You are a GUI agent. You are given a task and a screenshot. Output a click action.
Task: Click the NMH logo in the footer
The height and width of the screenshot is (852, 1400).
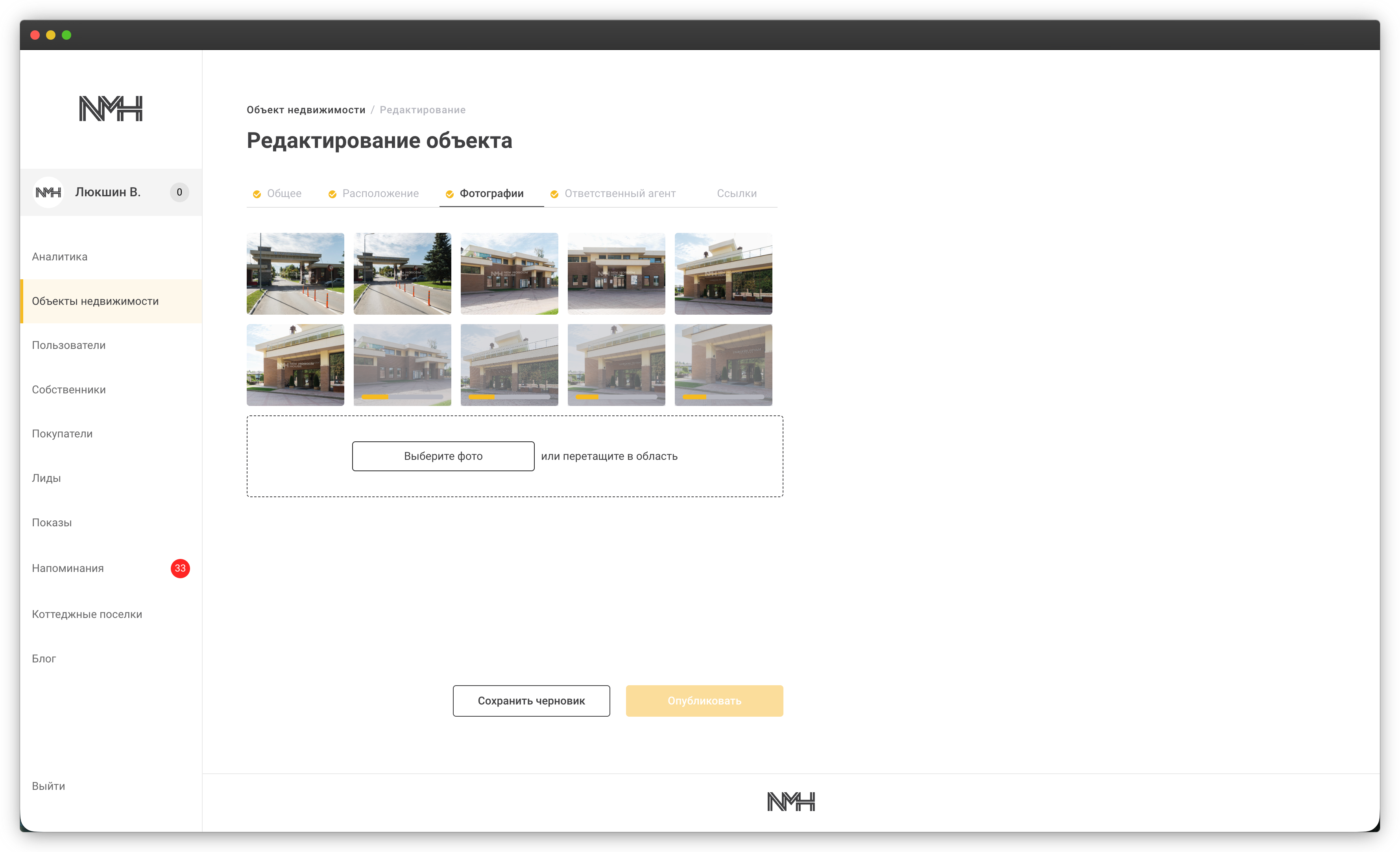click(791, 801)
